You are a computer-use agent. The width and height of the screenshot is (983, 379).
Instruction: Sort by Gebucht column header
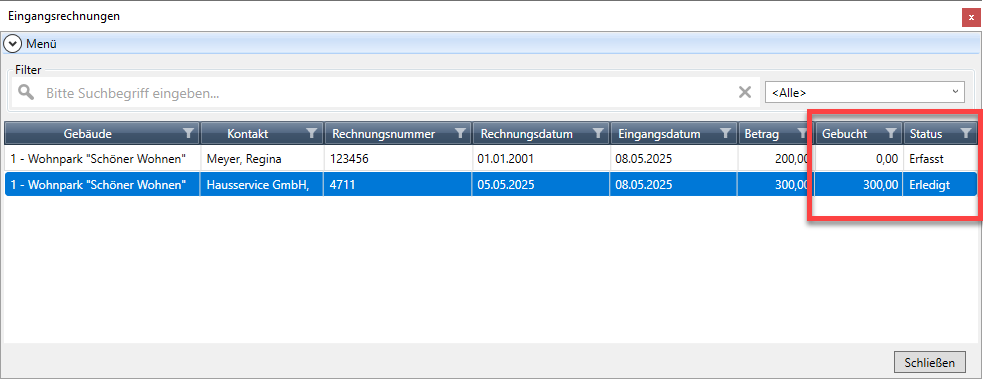[859, 133]
